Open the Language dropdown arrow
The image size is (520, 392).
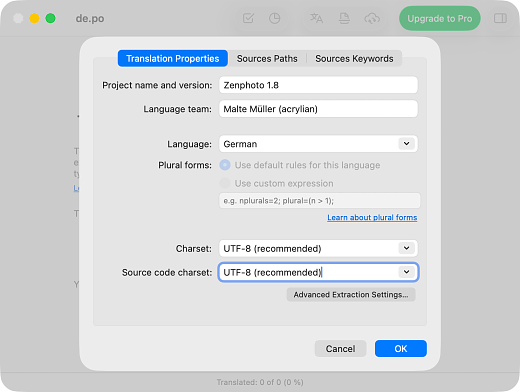point(406,144)
